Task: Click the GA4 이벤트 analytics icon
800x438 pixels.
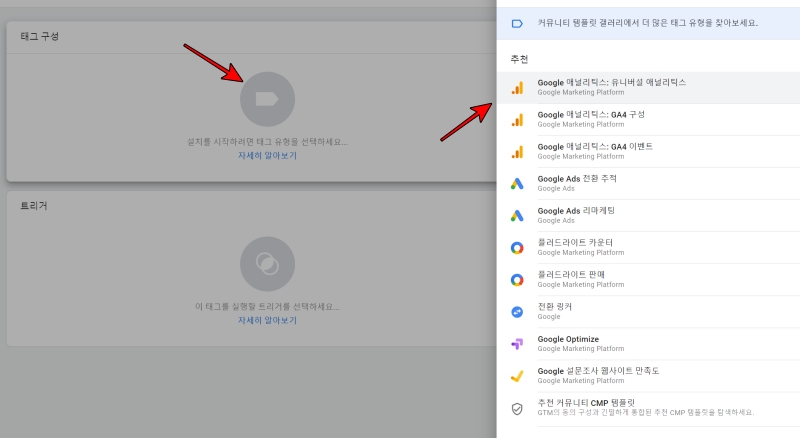Action: click(517, 152)
